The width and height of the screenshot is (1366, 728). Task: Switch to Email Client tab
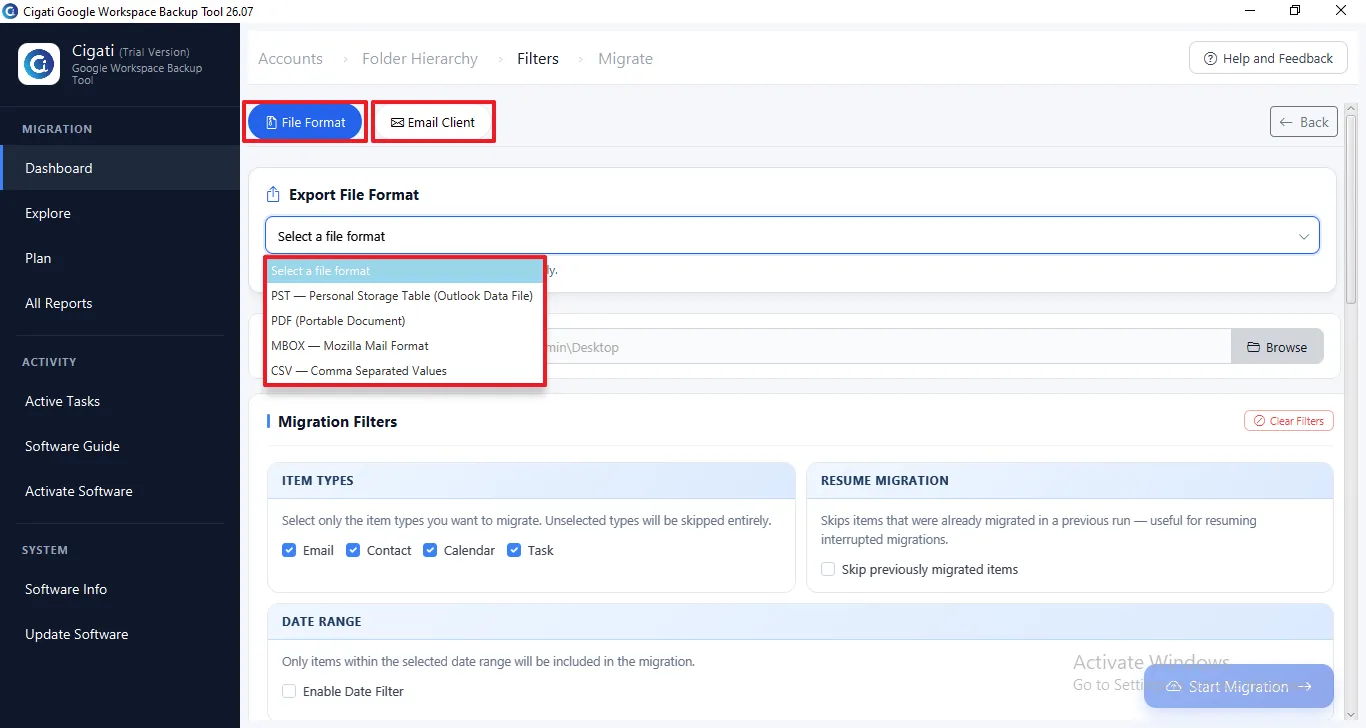(x=433, y=122)
